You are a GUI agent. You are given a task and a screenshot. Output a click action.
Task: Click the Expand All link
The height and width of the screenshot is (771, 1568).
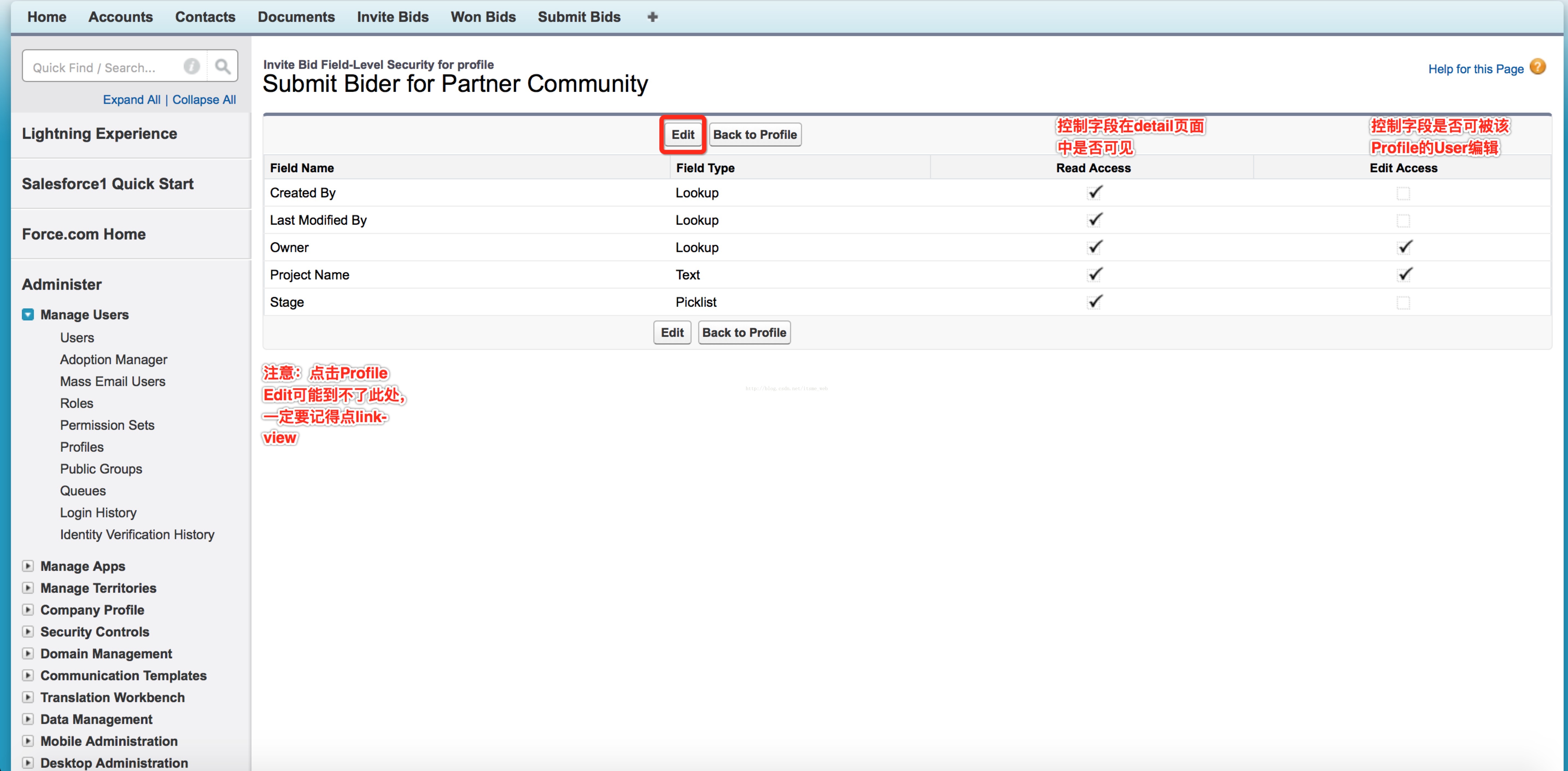(131, 100)
